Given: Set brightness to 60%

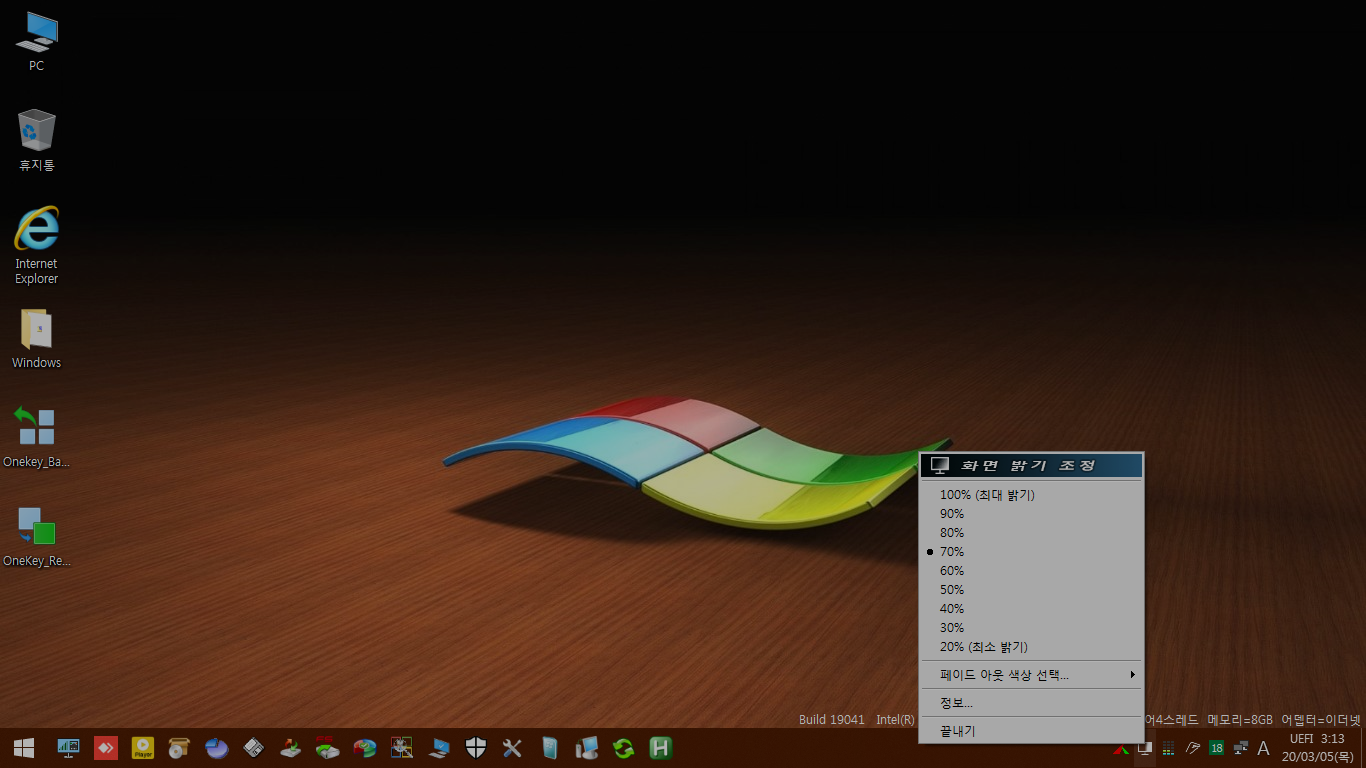Looking at the screenshot, I should click(1031, 571).
